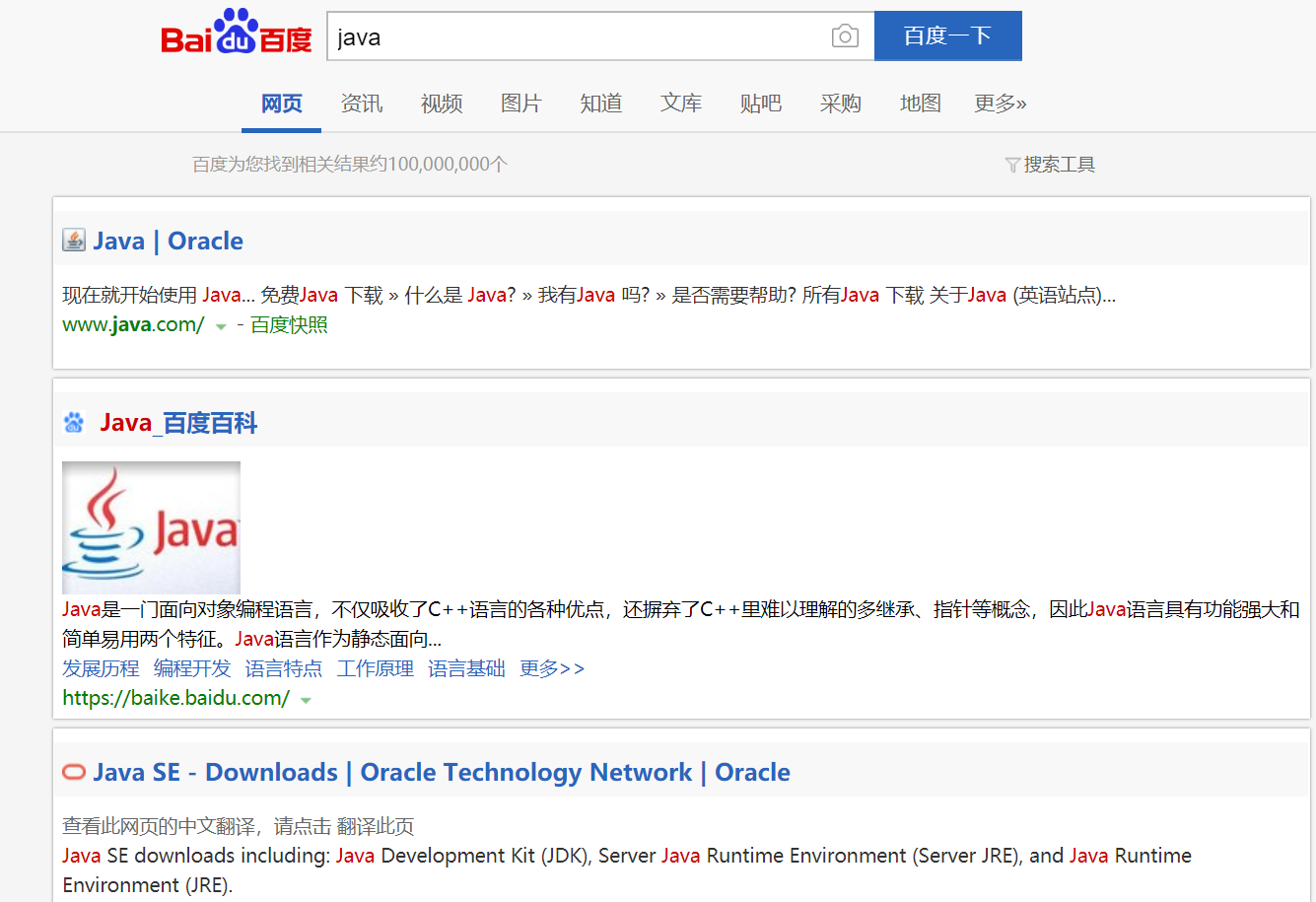This screenshot has height=902, width=1316.
Task: Open 搜索工具 search tools
Action: (1060, 165)
